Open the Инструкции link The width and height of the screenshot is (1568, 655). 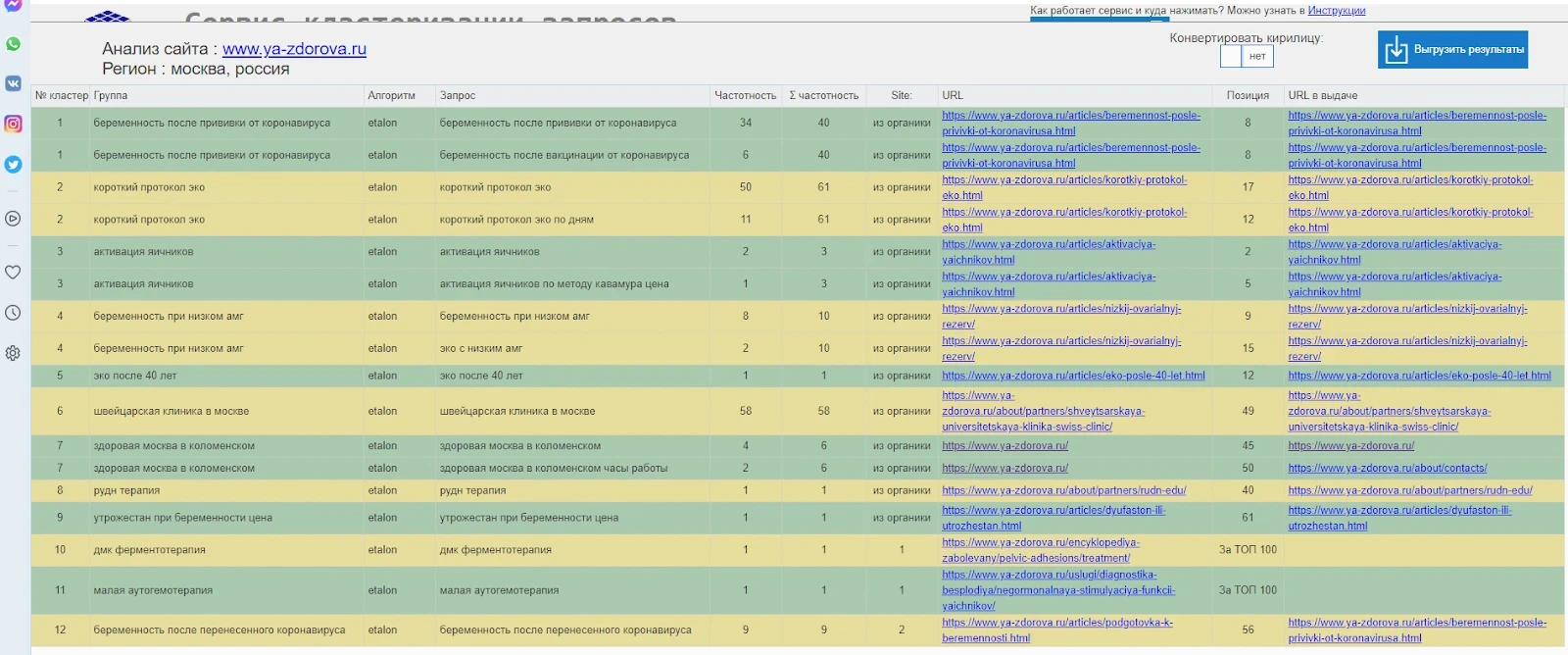(x=1336, y=11)
